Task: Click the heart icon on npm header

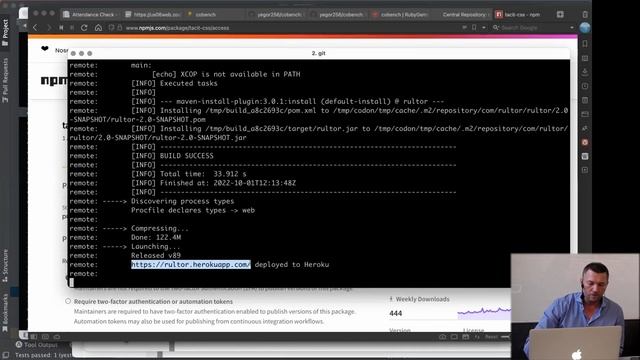Action: click(x=44, y=49)
